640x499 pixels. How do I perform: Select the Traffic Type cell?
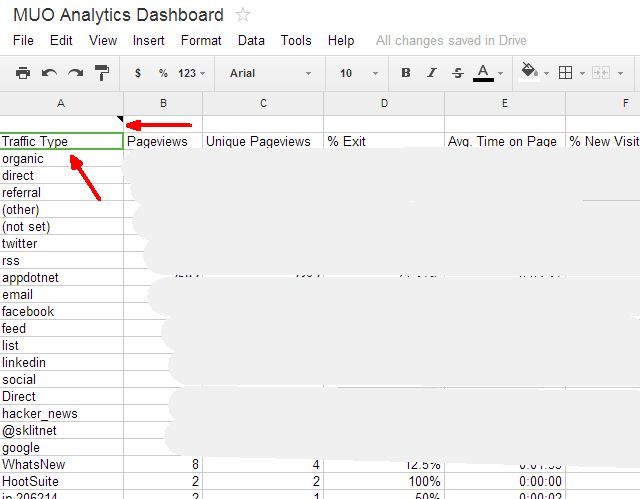click(61, 141)
